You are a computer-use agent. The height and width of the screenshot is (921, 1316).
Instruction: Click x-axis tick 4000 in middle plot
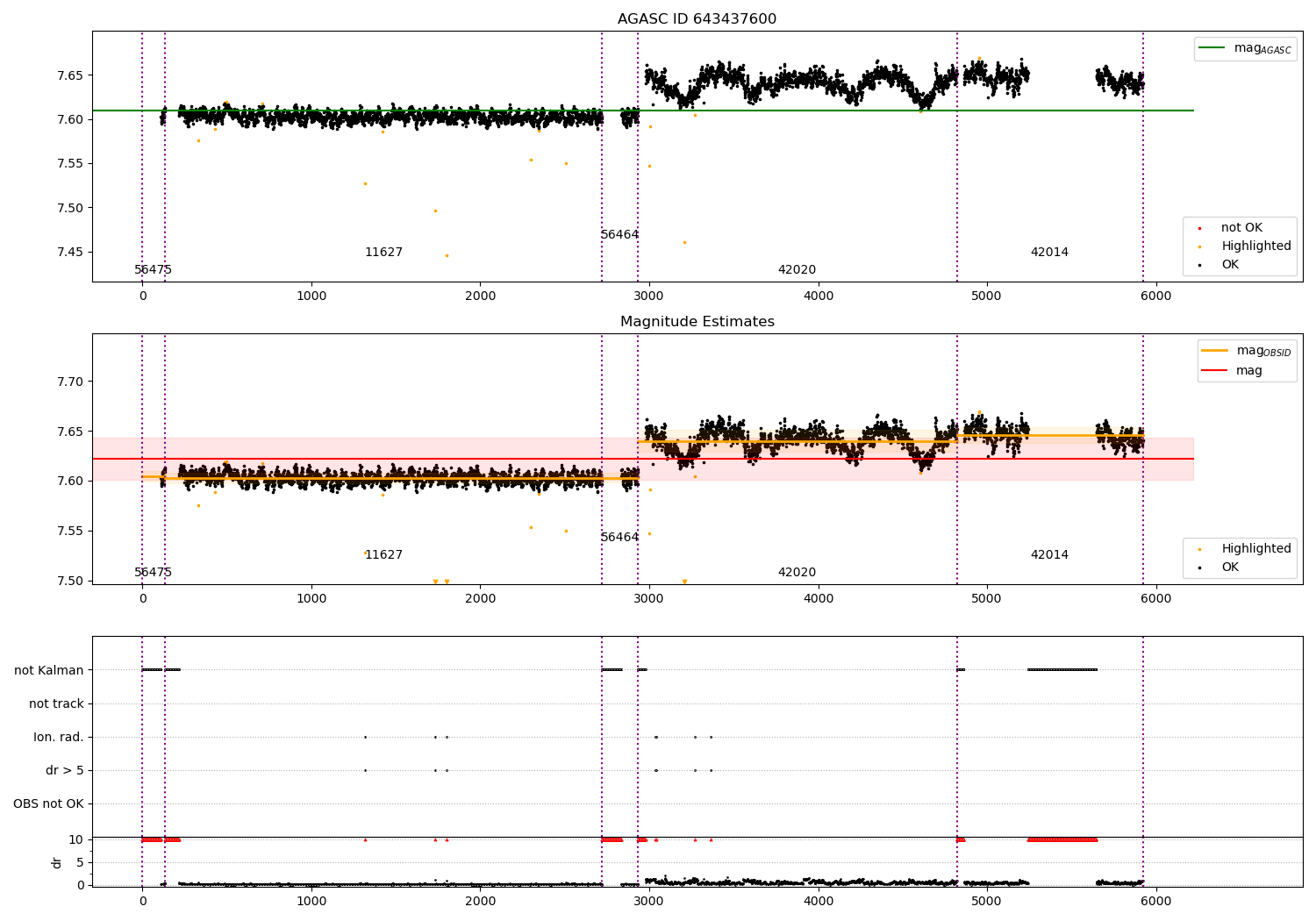point(818,599)
